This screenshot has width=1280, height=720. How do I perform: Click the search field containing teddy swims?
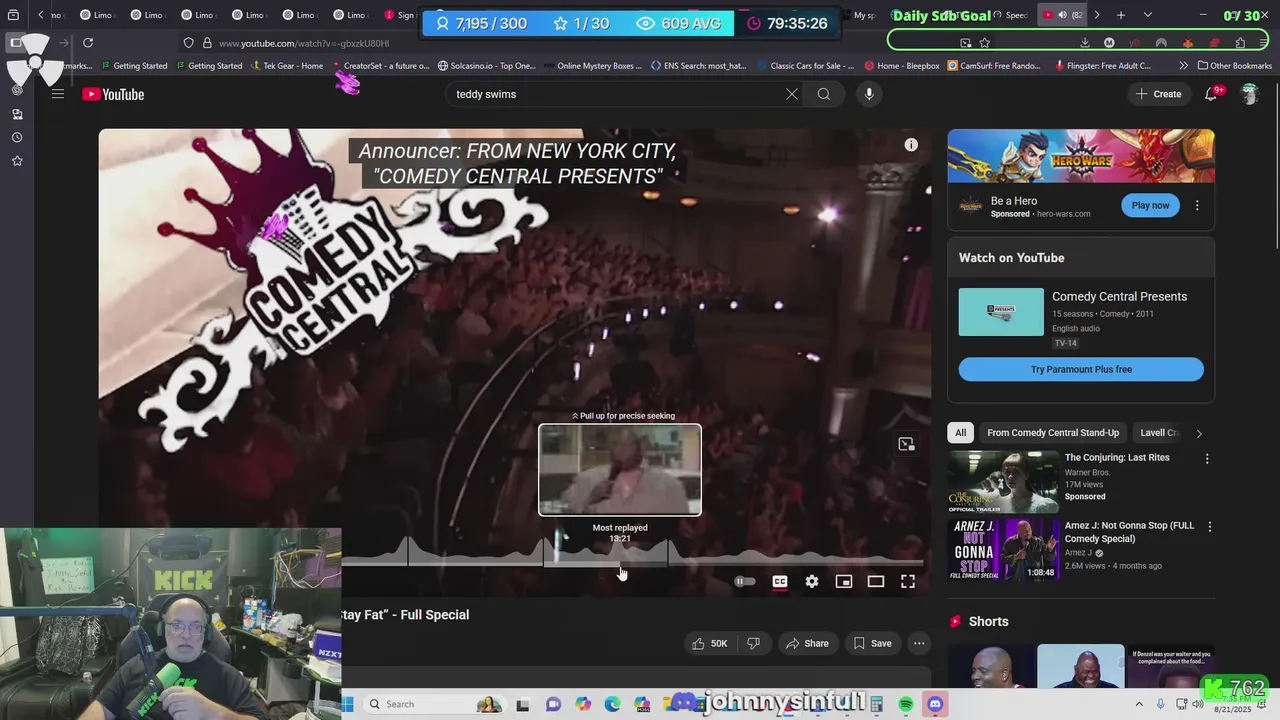615,94
